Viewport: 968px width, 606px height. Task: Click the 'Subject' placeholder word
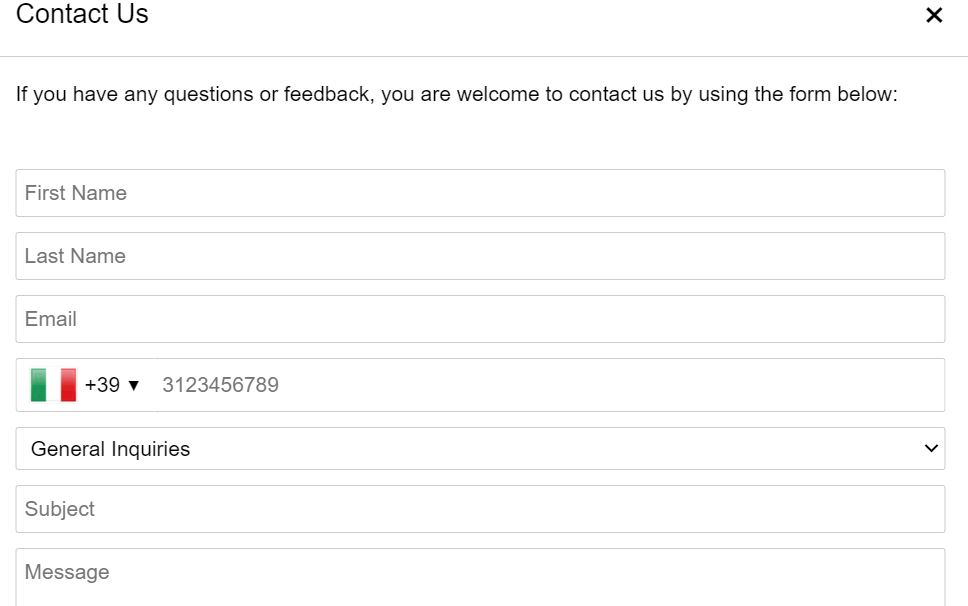tap(60, 509)
